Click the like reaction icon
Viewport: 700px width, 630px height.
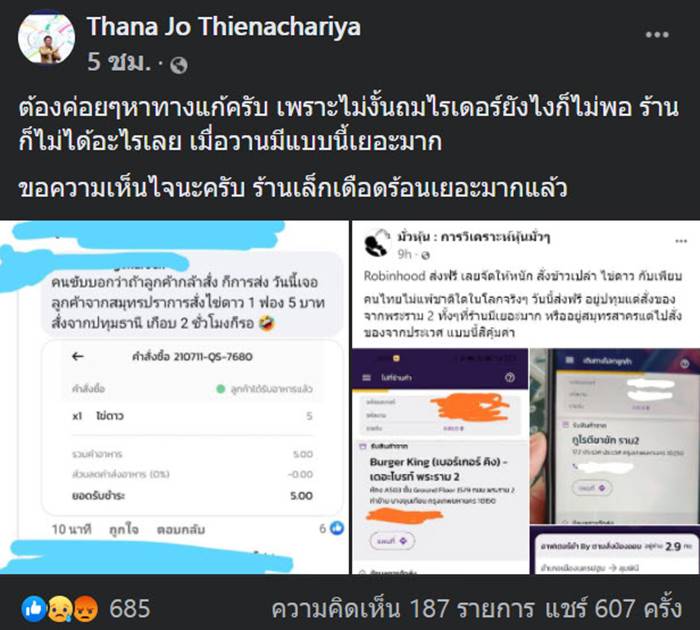34,609
